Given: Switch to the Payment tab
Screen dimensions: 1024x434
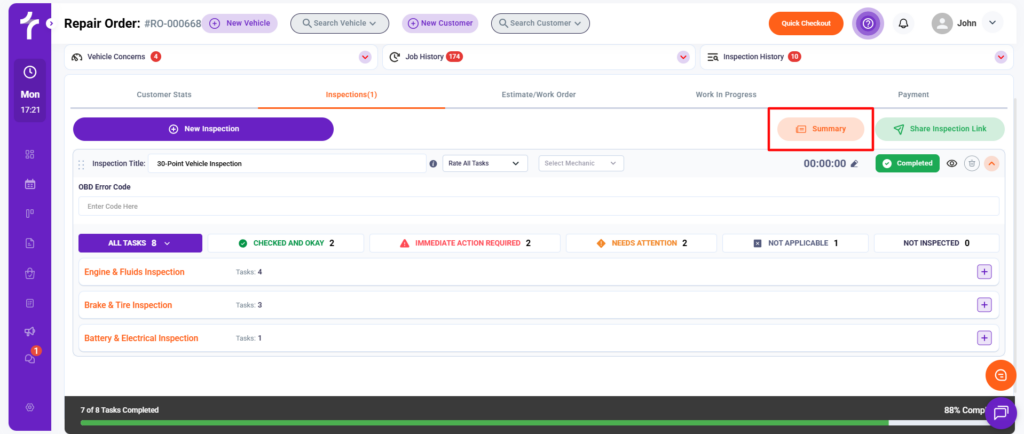Looking at the screenshot, I should pyautogui.click(x=913, y=95).
